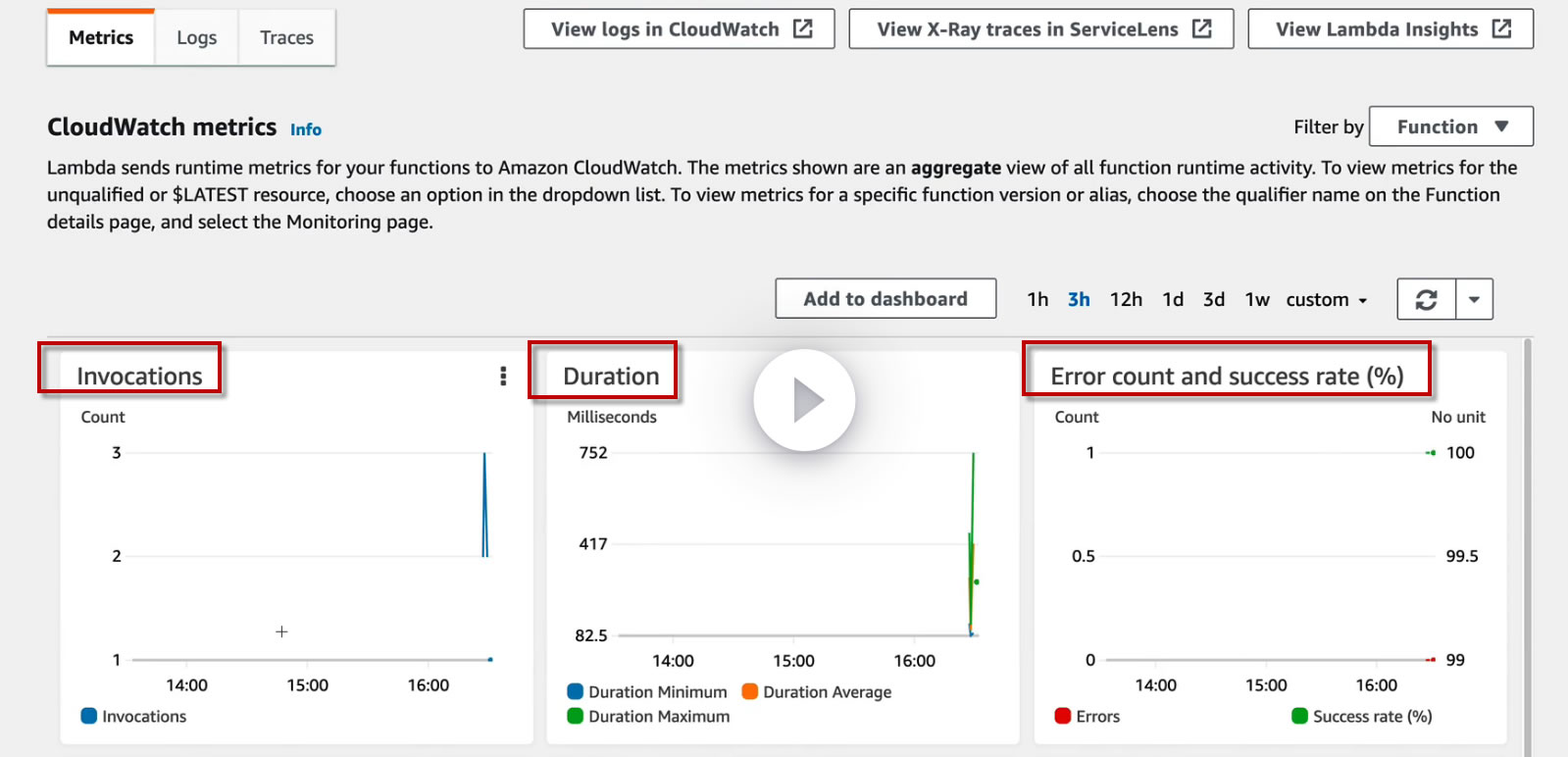
Task: Toggle the Success rate (%) legend swatch
Action: 1300,716
